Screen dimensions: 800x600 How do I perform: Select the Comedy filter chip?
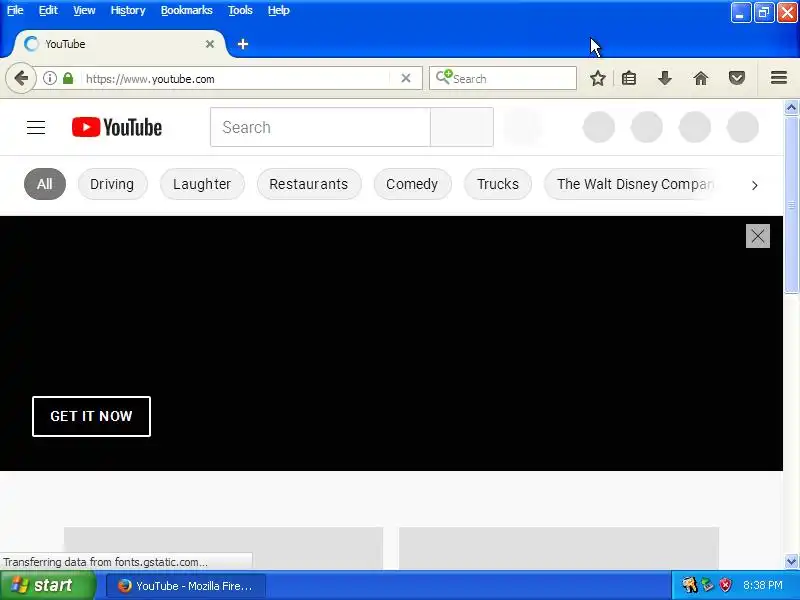click(412, 184)
